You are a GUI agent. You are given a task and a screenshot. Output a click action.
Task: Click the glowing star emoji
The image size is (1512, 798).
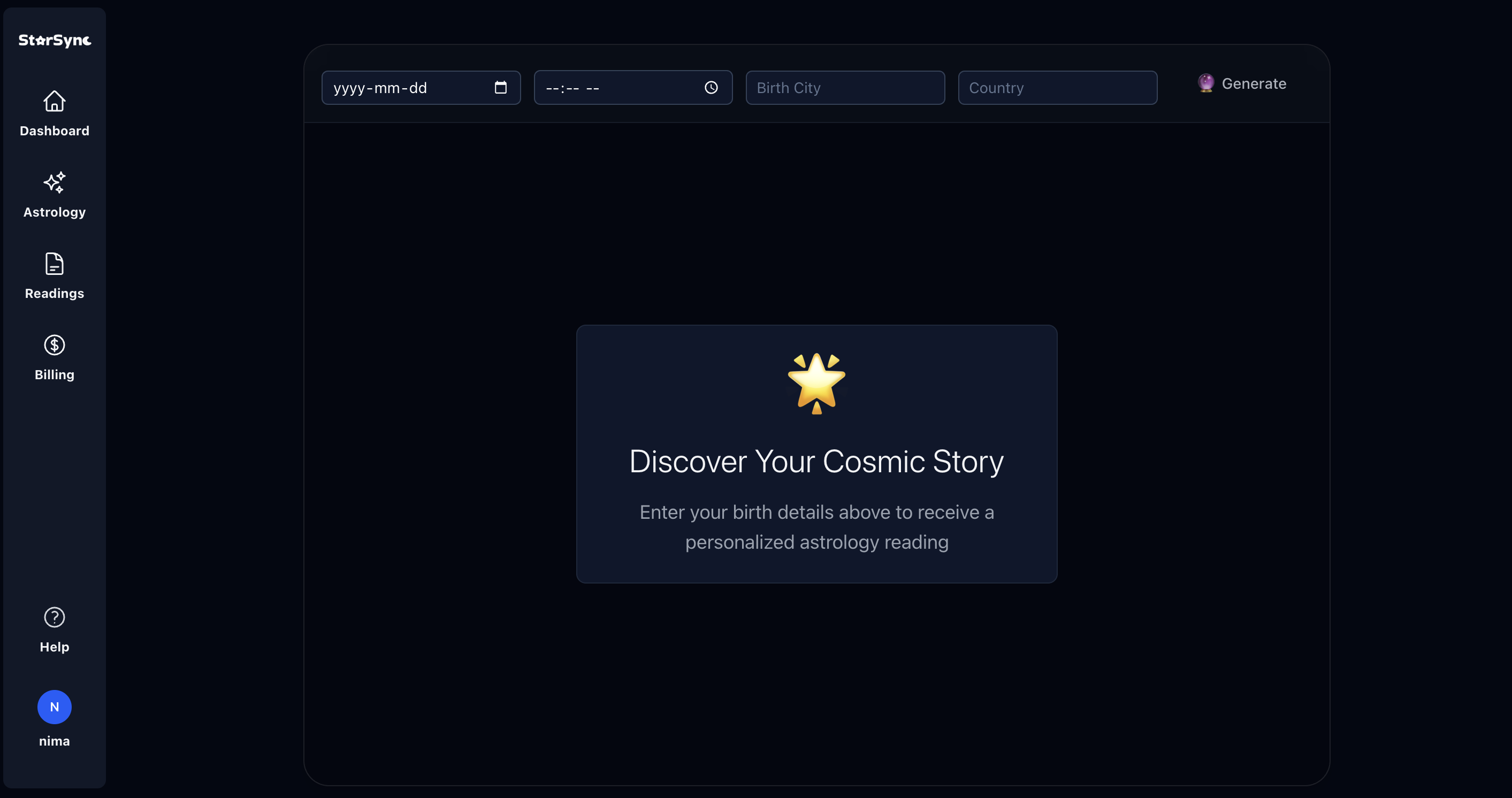pyautogui.click(x=816, y=383)
